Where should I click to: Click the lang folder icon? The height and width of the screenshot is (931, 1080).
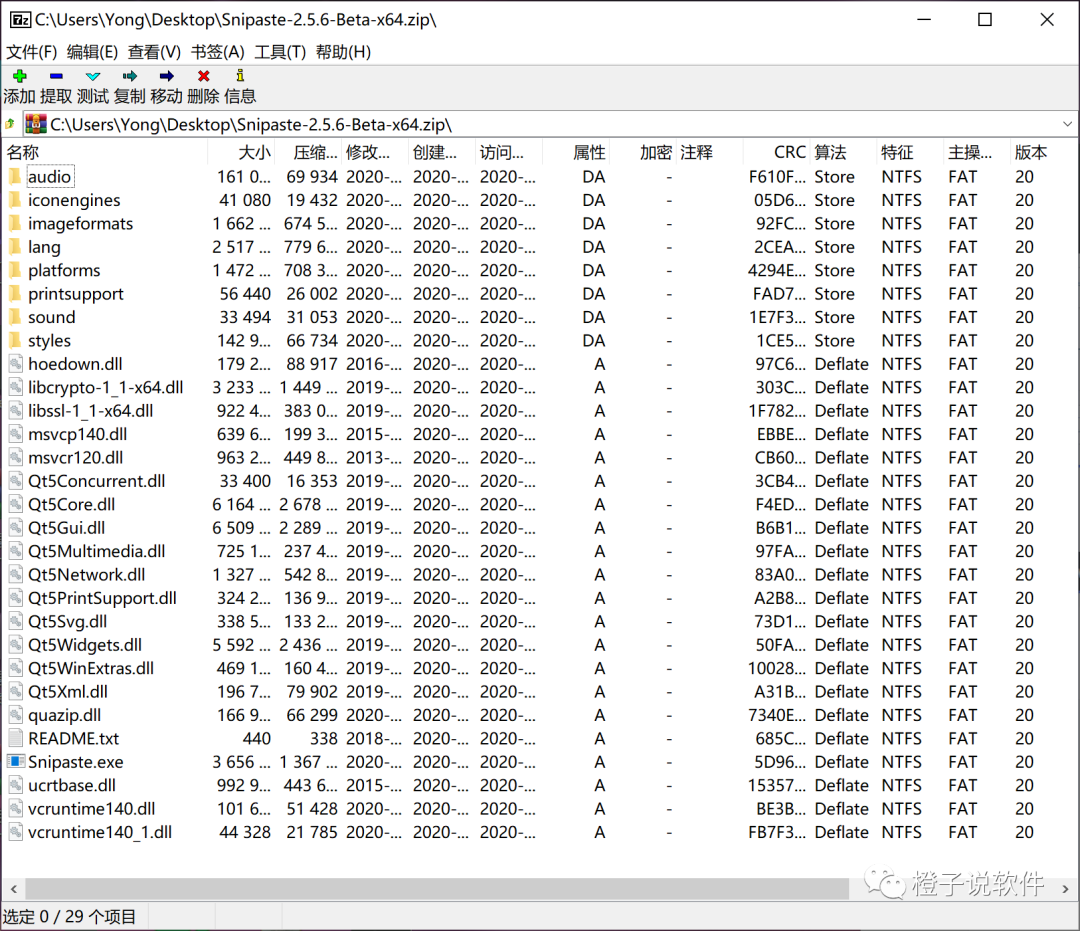[14, 247]
